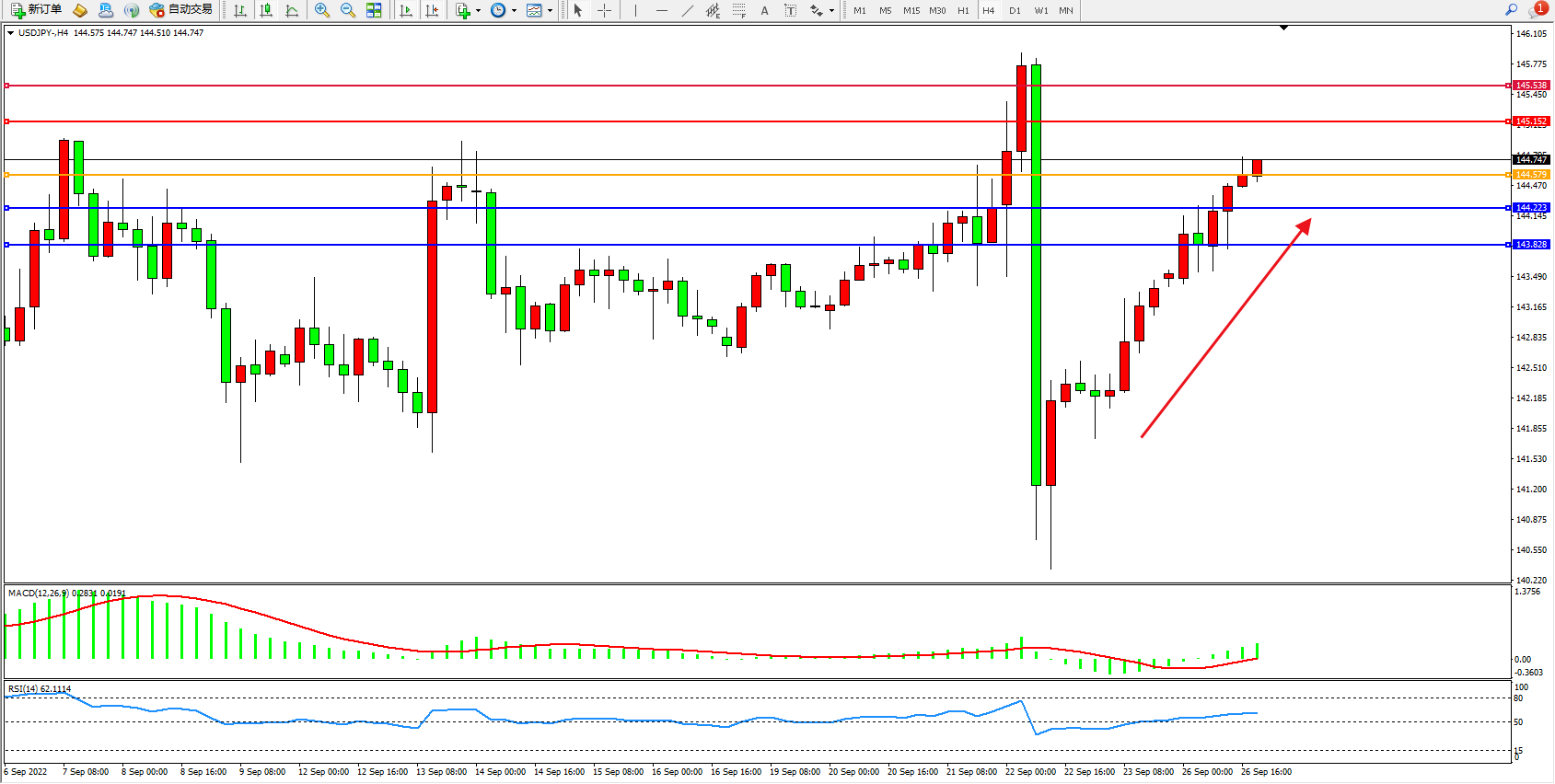Viewport: 1555px width, 784px height.
Task: Toggle chart auto scroll
Action: pos(406,10)
